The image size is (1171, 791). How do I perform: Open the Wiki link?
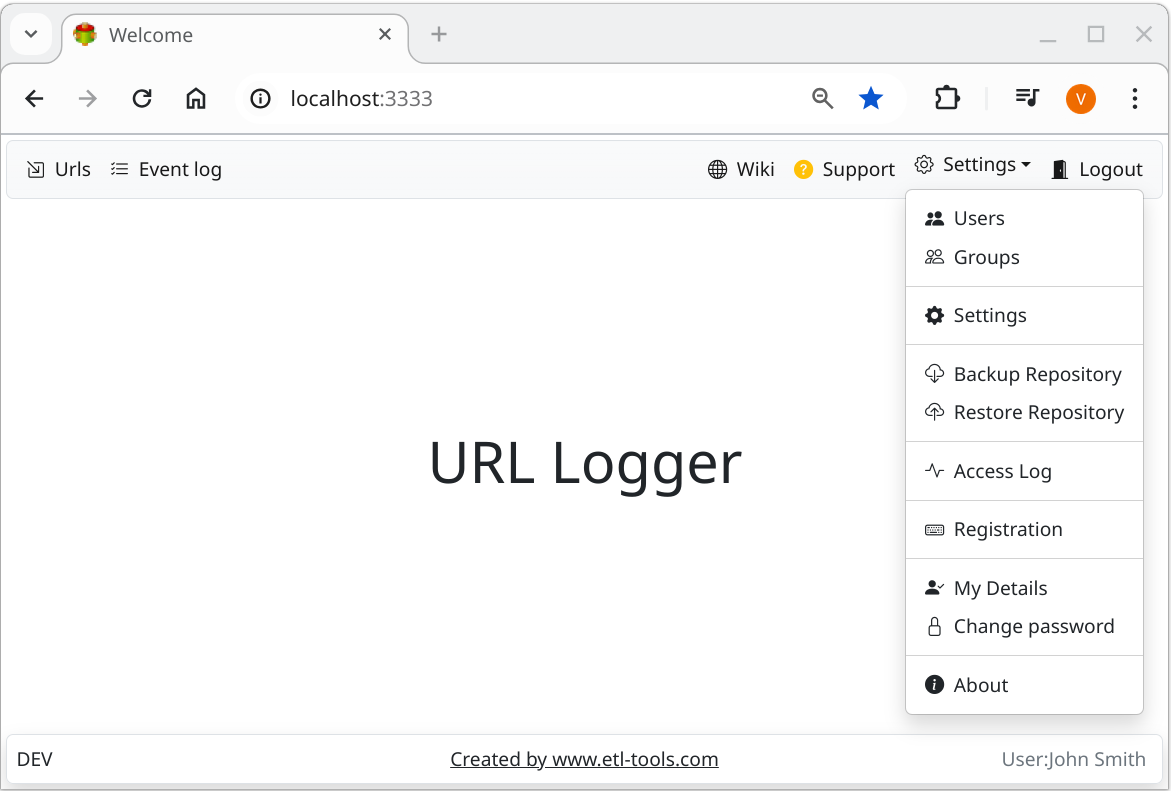[x=741, y=170]
